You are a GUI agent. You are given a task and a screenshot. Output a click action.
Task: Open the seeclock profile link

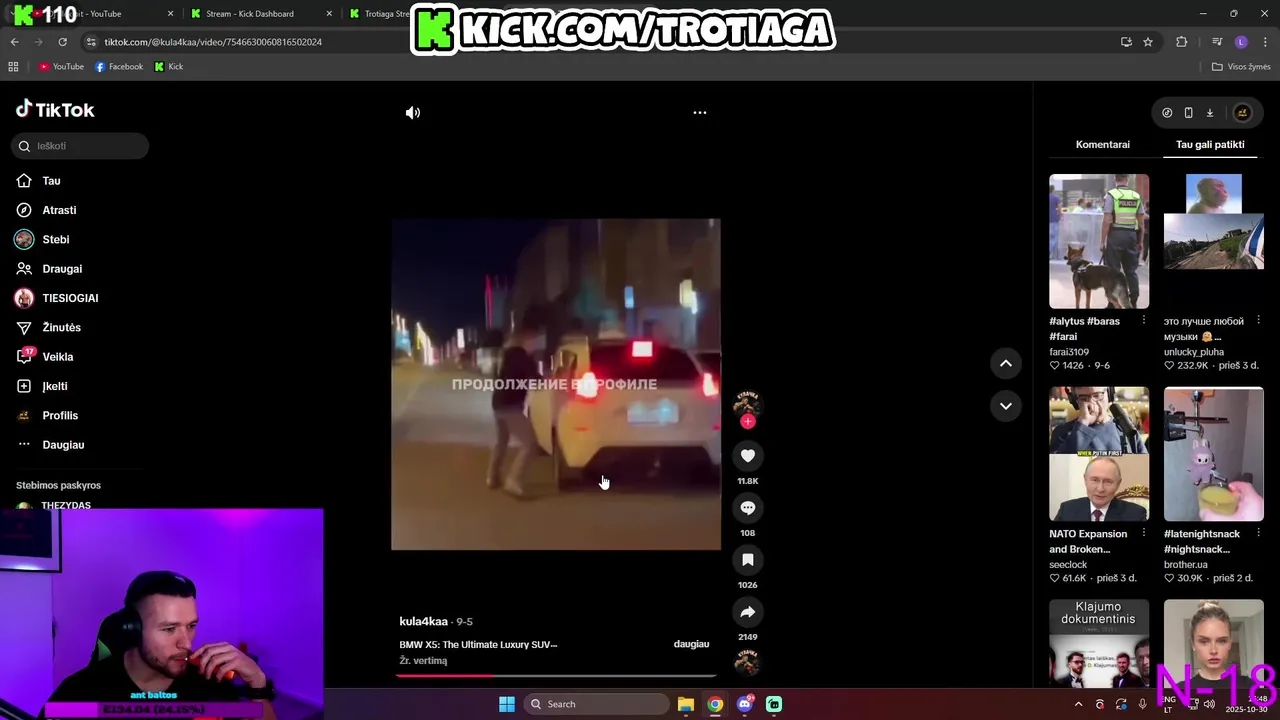(x=1068, y=565)
